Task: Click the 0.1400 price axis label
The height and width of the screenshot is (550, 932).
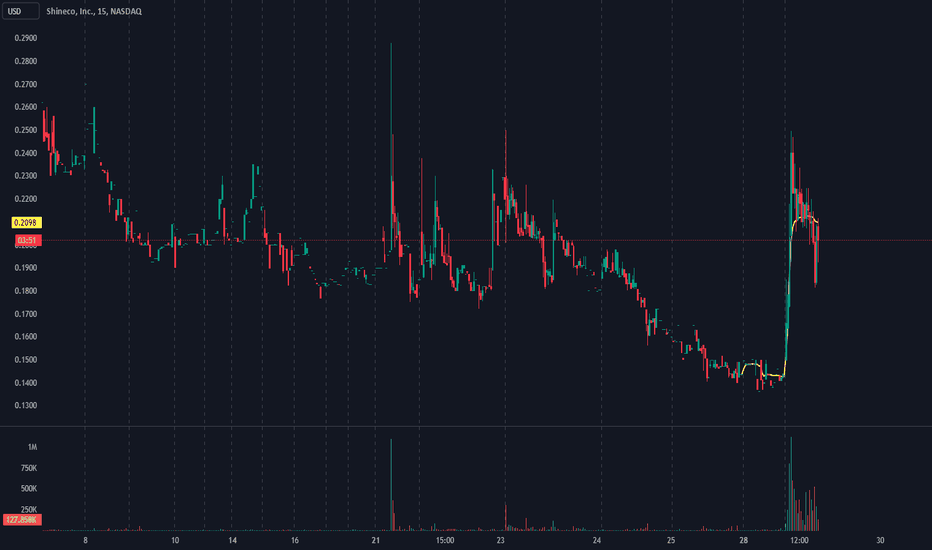Action: pyautogui.click(x=26, y=383)
